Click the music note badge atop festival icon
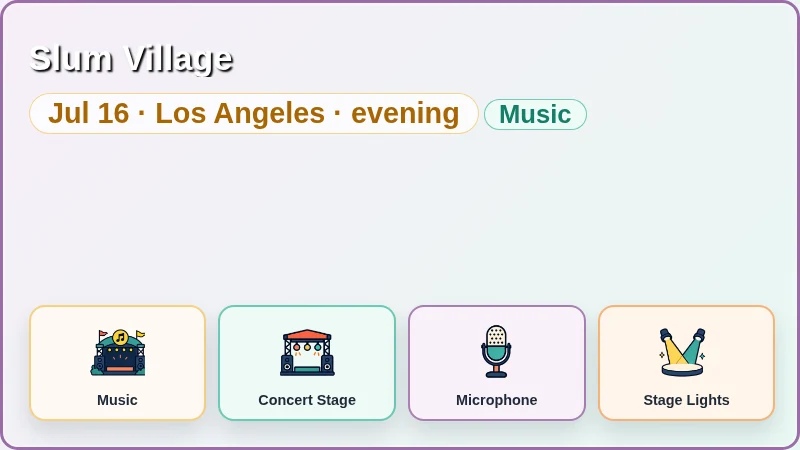The width and height of the screenshot is (800, 450). [x=120, y=337]
